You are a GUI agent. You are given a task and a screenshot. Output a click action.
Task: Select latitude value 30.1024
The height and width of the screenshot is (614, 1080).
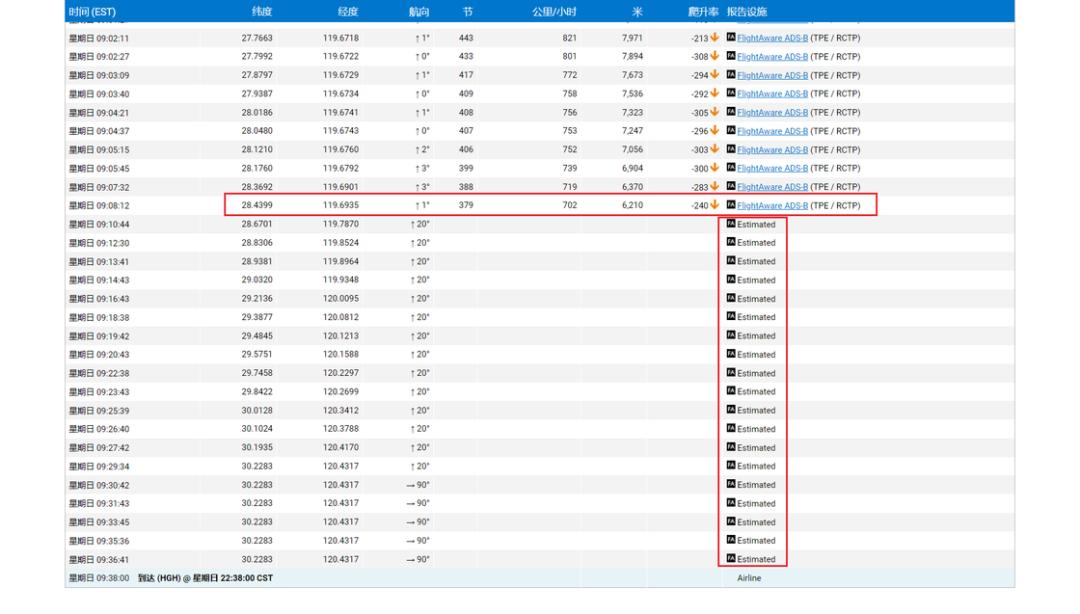tap(257, 429)
